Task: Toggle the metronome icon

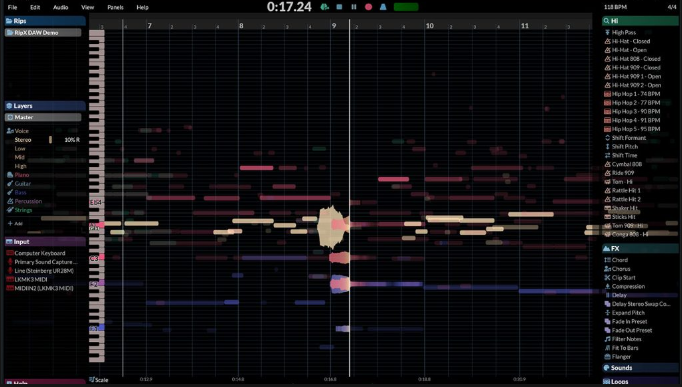Action: (383, 7)
